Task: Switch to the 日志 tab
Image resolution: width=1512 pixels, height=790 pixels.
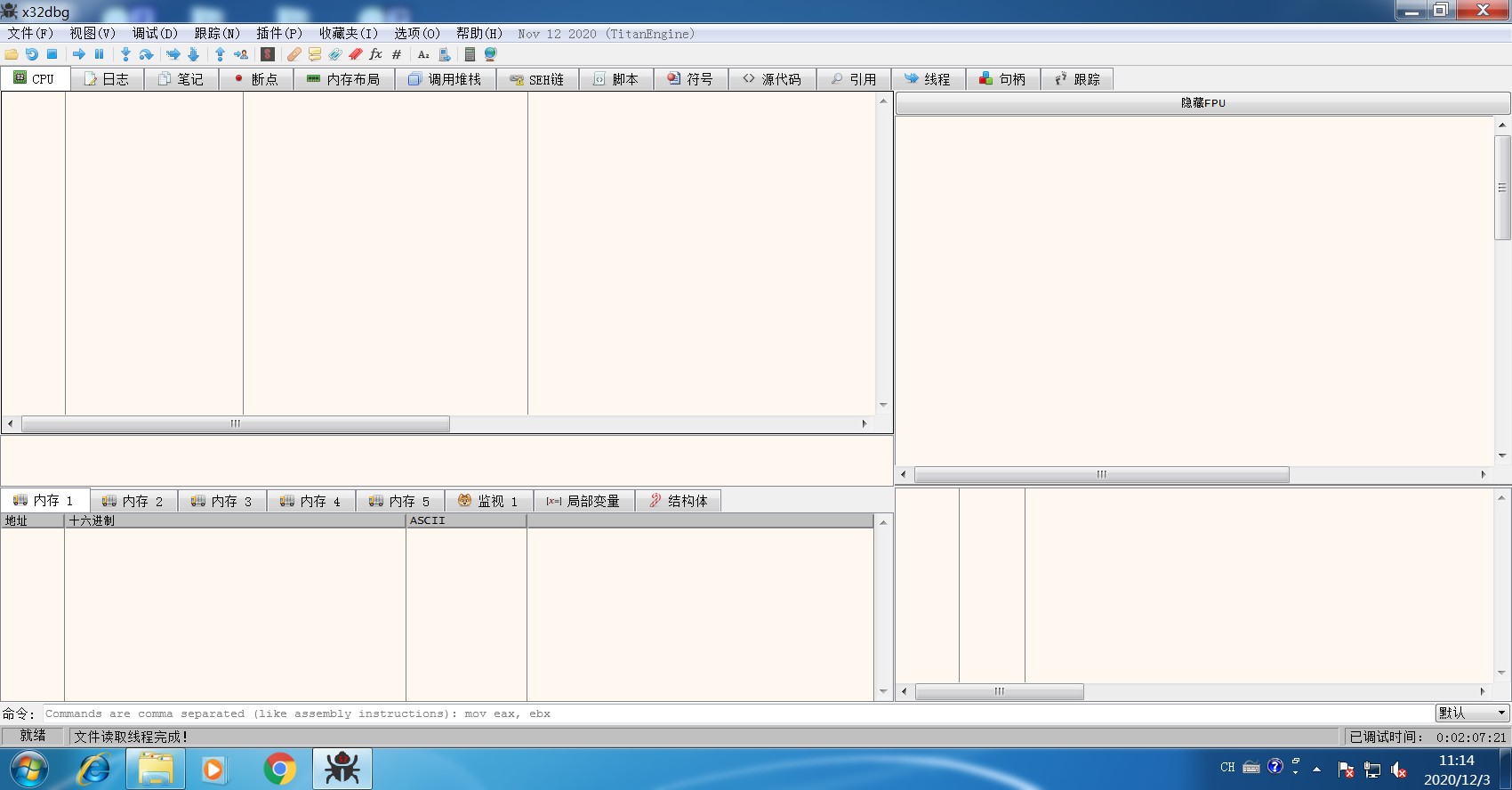Action: (107, 79)
